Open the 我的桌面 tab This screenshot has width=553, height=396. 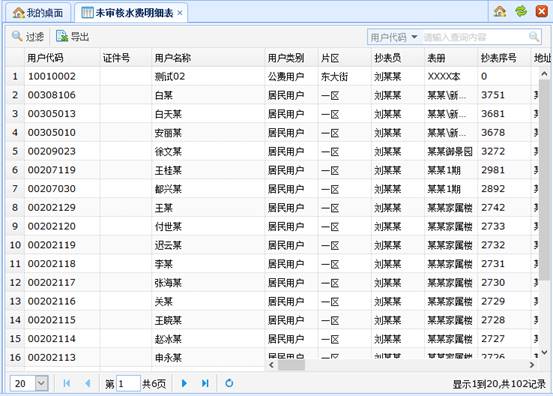pyautogui.click(x=38, y=13)
